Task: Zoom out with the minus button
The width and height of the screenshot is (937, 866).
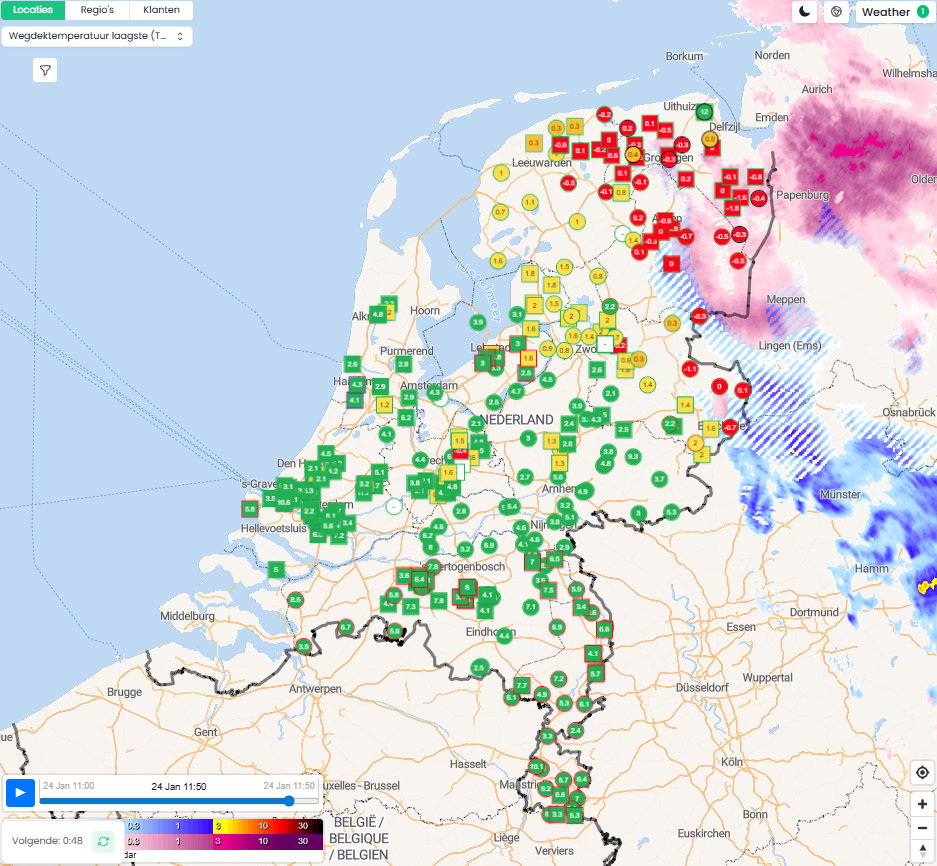Action: click(x=922, y=827)
